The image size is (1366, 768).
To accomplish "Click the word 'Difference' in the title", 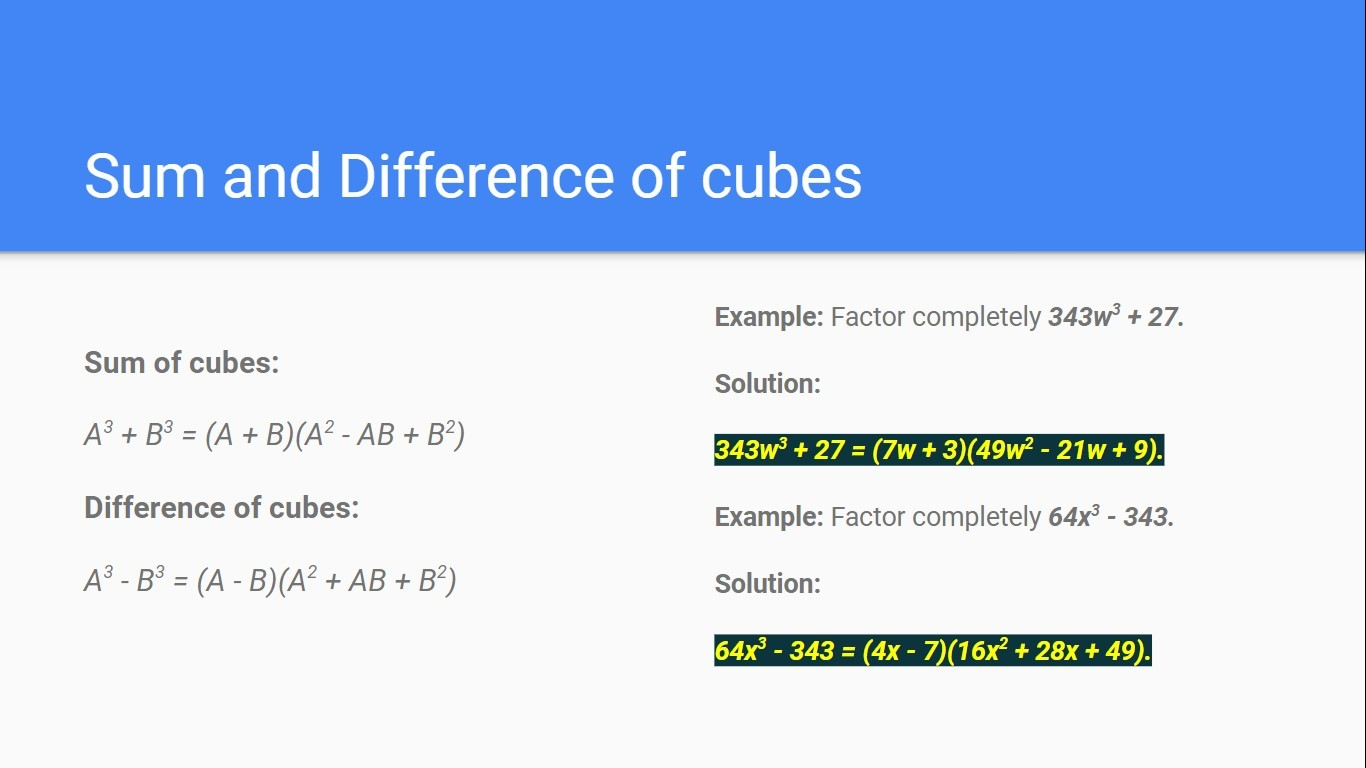I will click(x=475, y=176).
